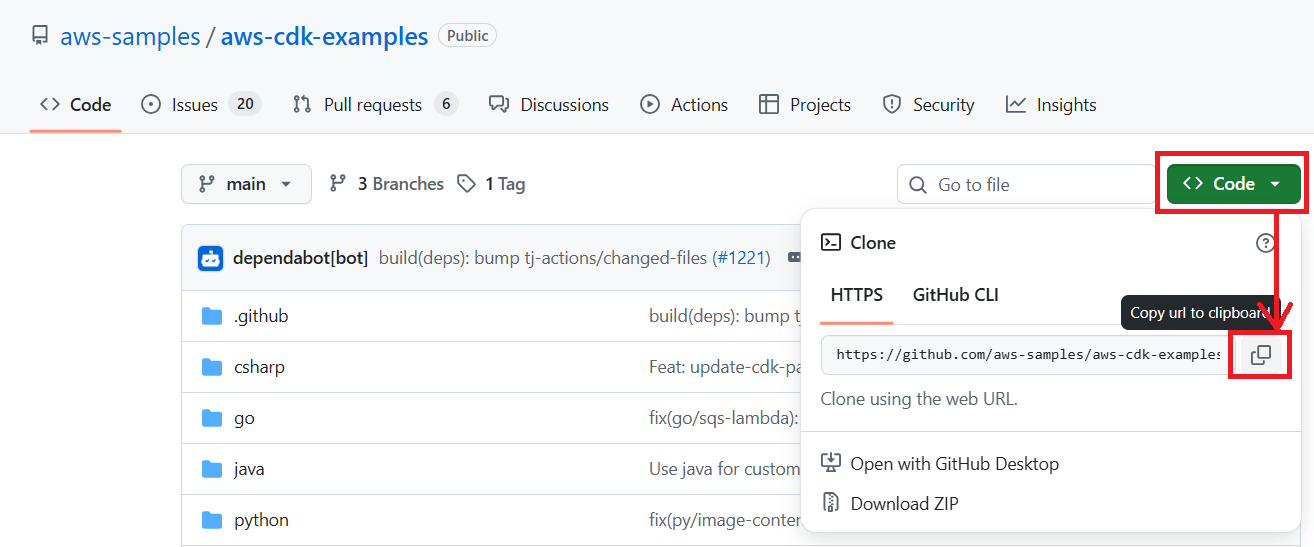This screenshot has height=547, width=1314.
Task: Click the dependabot avatar icon
Action: [x=210, y=258]
